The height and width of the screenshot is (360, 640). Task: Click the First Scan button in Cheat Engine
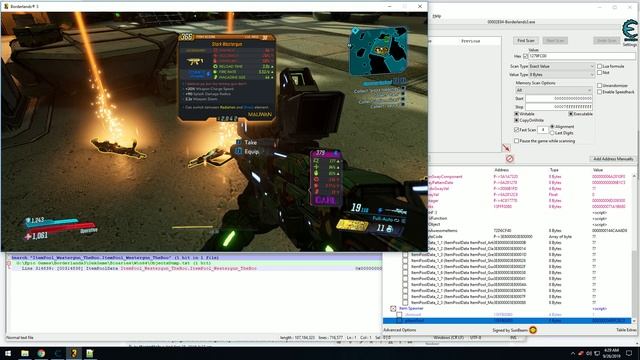(526, 40)
